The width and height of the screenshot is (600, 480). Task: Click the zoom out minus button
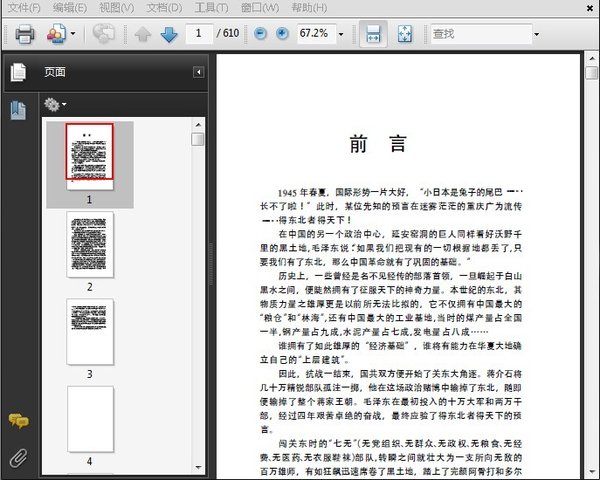260,34
